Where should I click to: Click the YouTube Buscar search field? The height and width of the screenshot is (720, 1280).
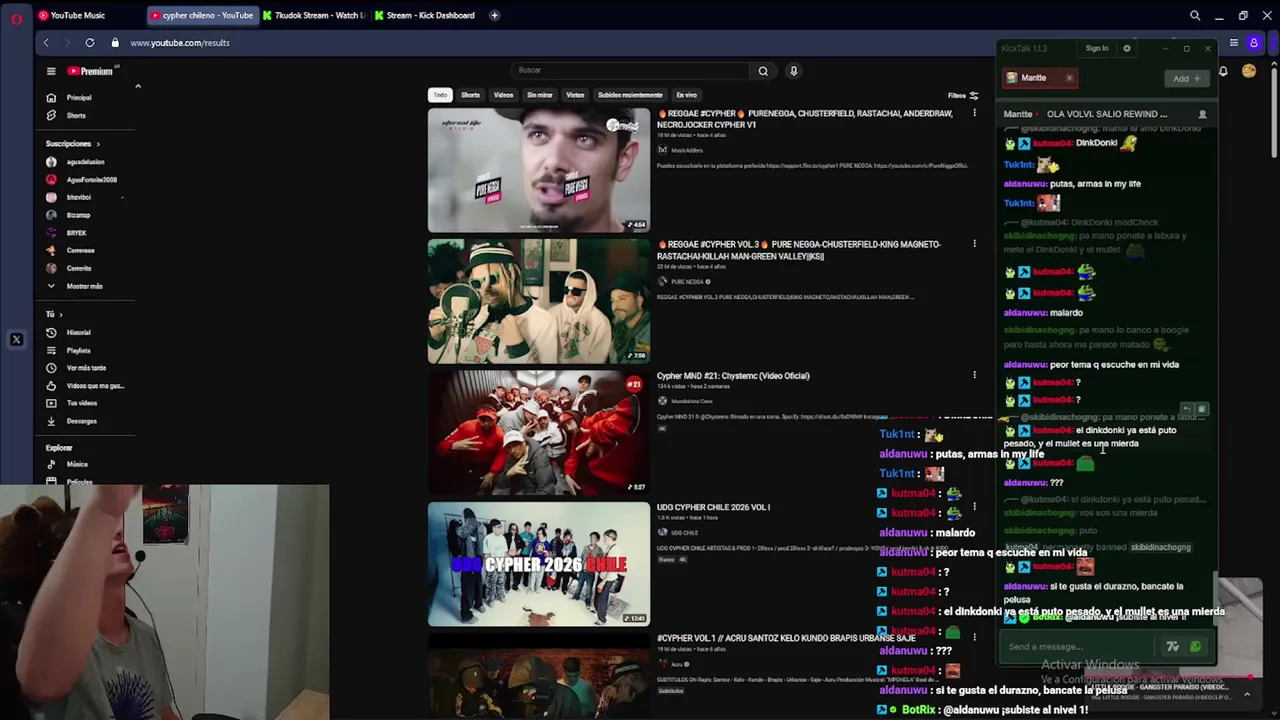coord(630,71)
